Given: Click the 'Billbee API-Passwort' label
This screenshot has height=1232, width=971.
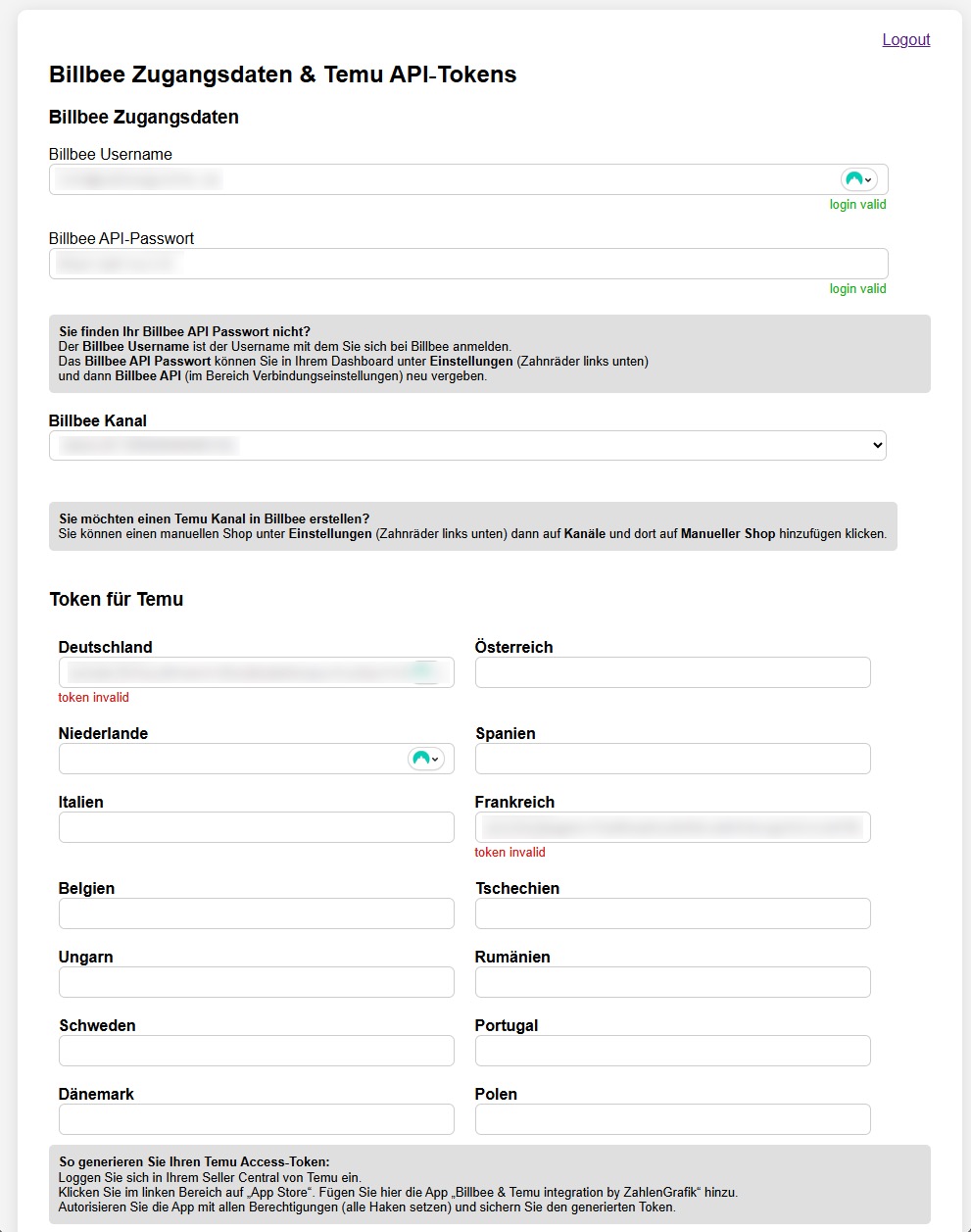Looking at the screenshot, I should (x=121, y=238).
